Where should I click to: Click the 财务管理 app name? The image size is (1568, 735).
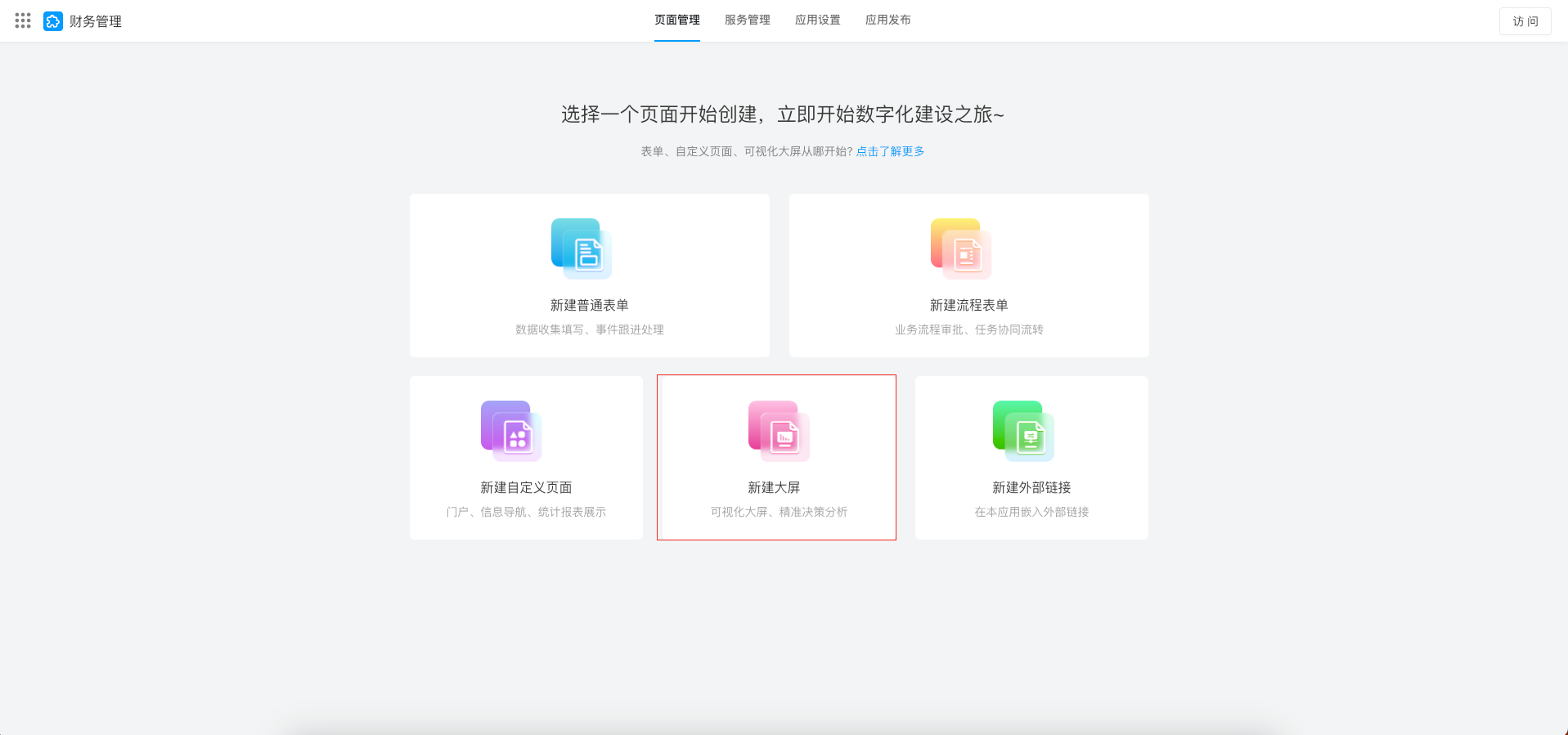click(x=96, y=21)
